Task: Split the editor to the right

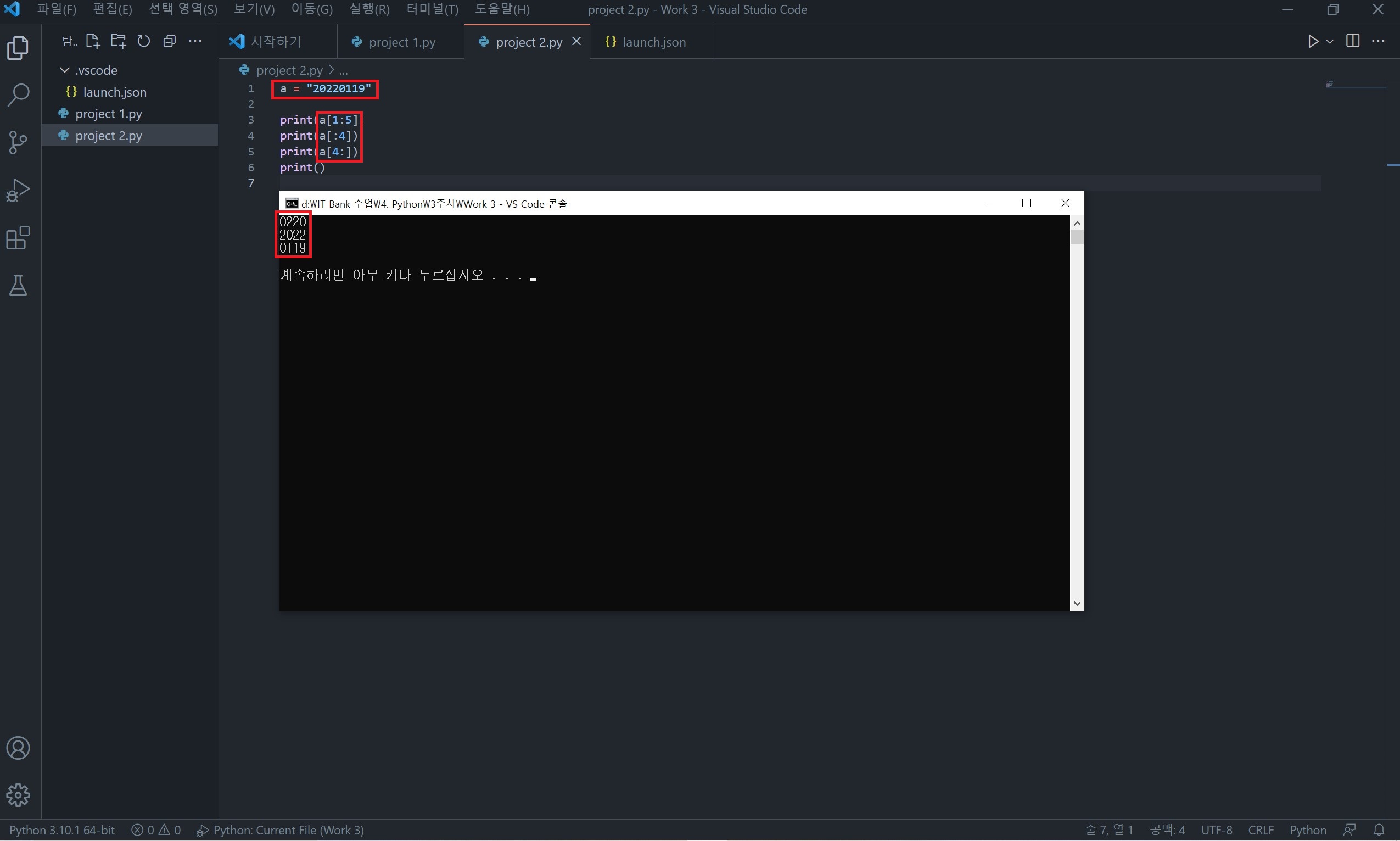Action: tap(1352, 41)
